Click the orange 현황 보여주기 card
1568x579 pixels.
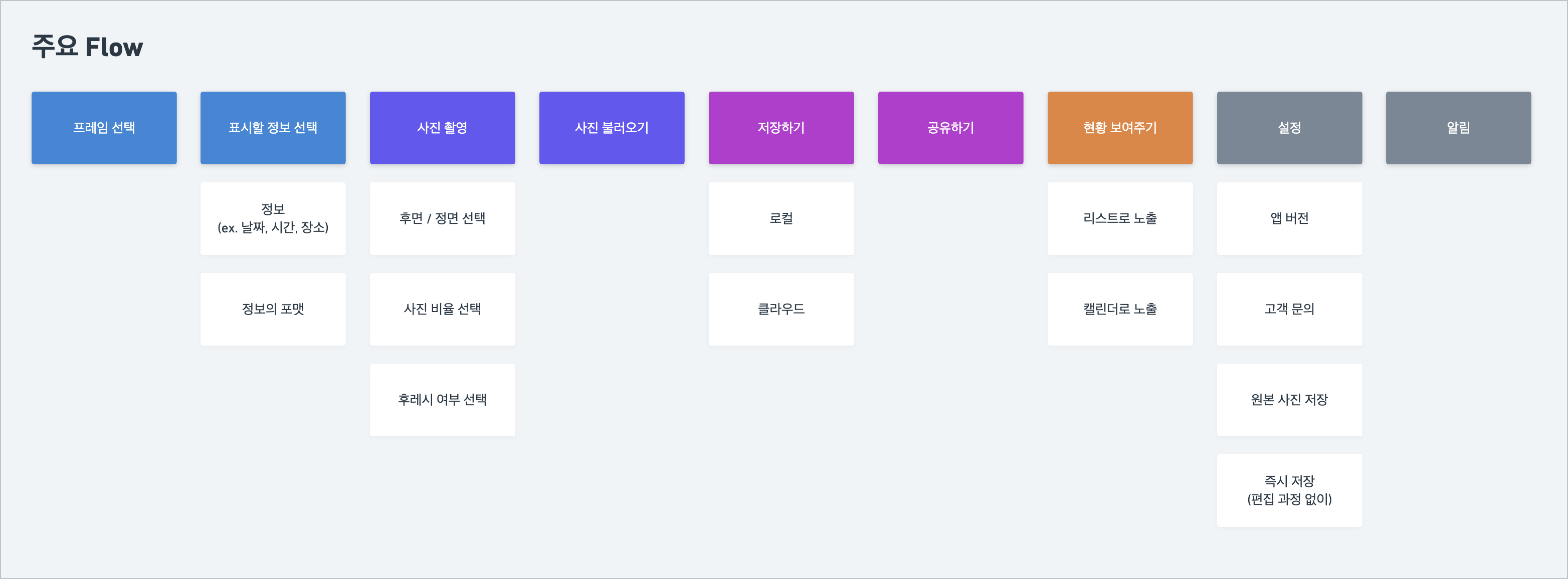(1120, 128)
